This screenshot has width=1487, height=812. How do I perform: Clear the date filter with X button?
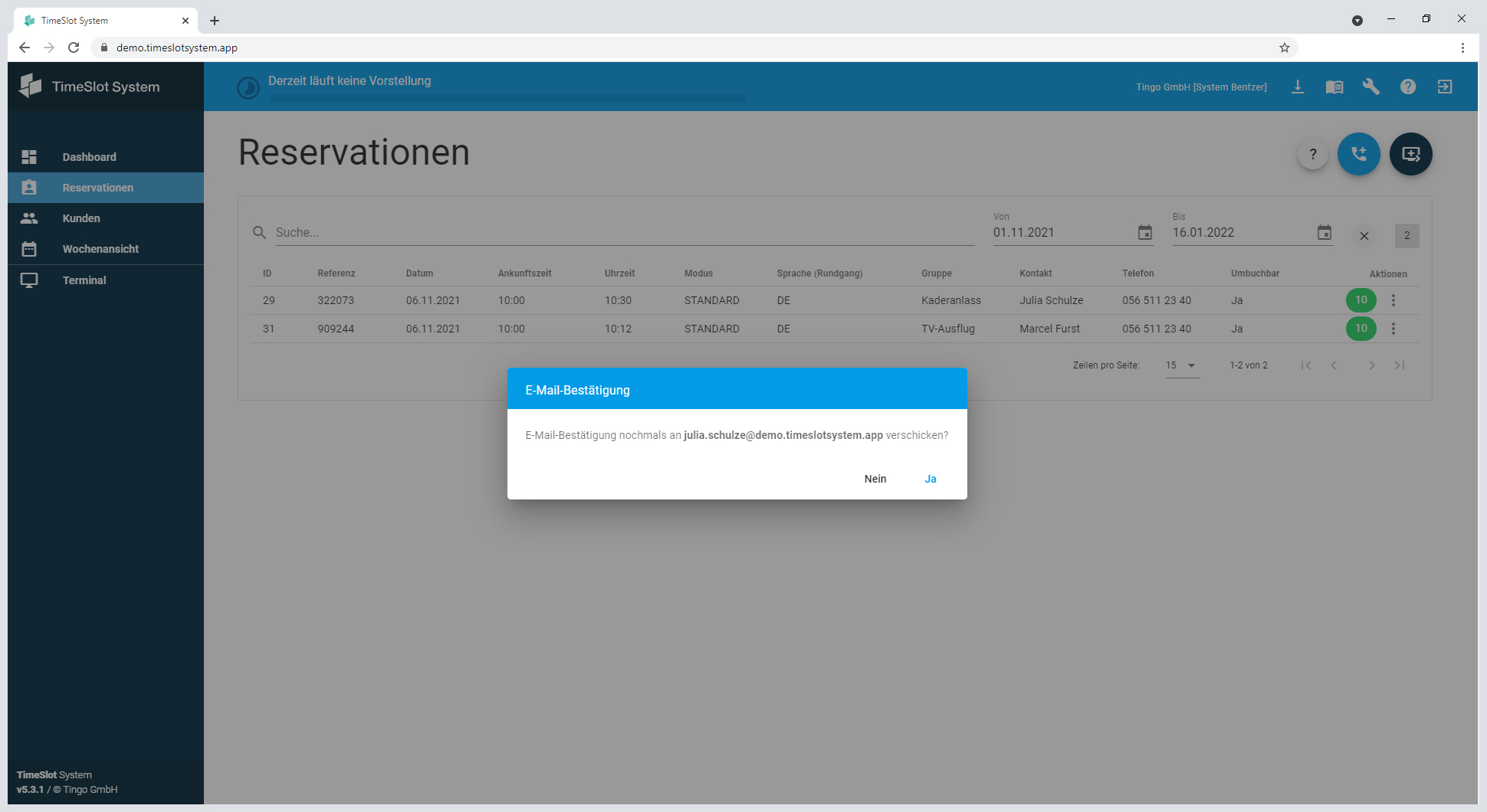[x=1364, y=236]
